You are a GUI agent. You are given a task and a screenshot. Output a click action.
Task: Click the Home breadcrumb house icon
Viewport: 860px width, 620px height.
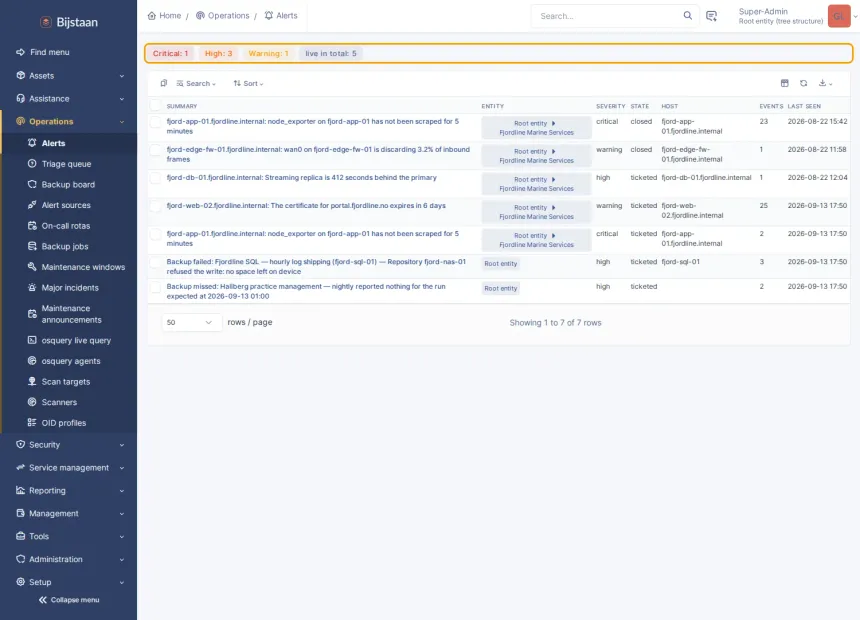(152, 15)
